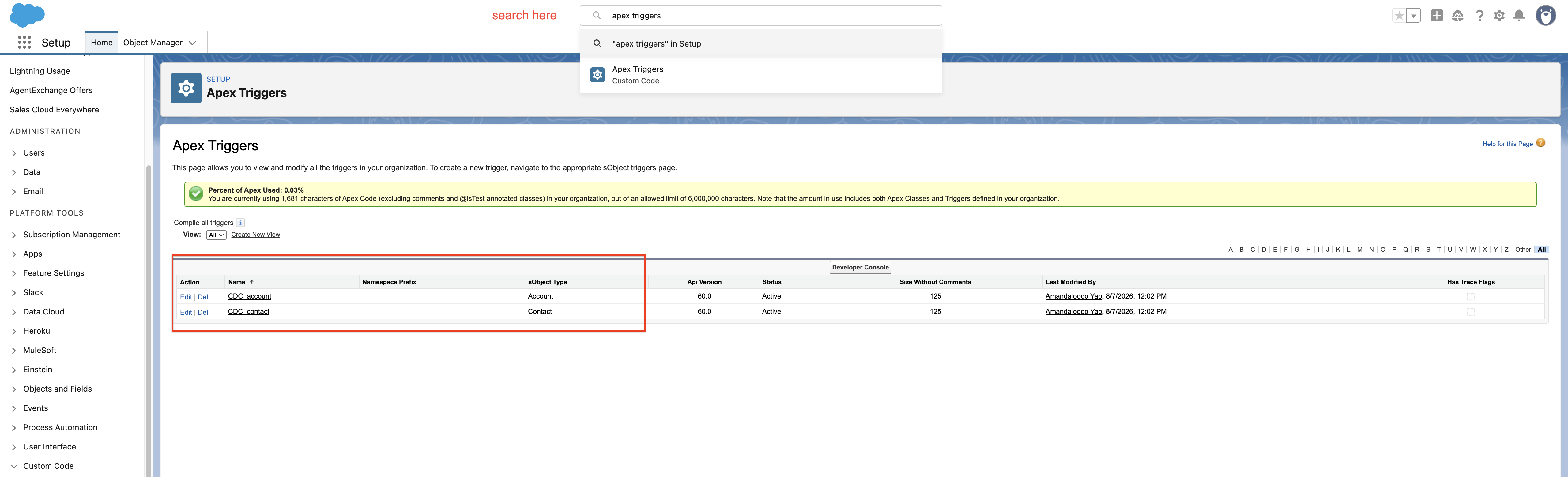Open the CDC_account trigger name
The height and width of the screenshot is (477, 1568).
coord(250,296)
